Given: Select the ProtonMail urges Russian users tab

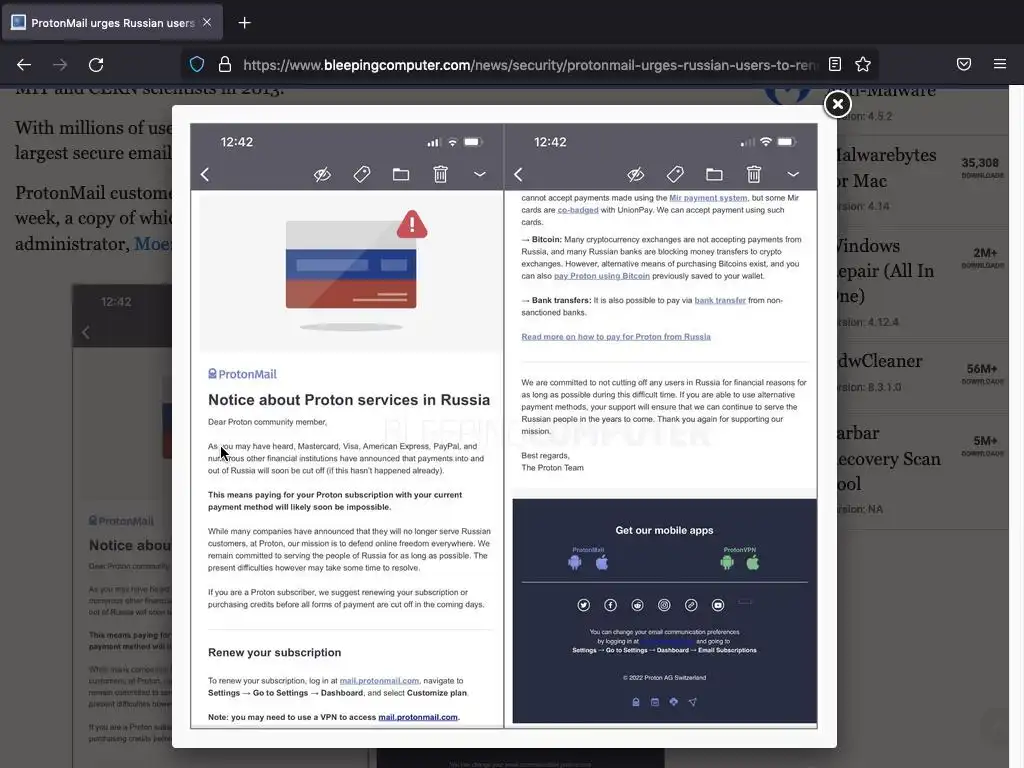Looking at the screenshot, I should point(112,23).
